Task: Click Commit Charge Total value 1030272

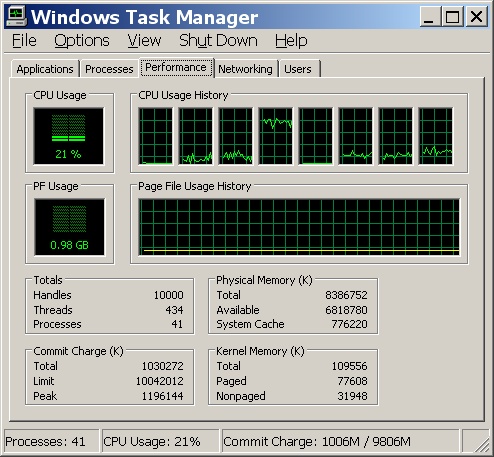Action: click(x=163, y=366)
